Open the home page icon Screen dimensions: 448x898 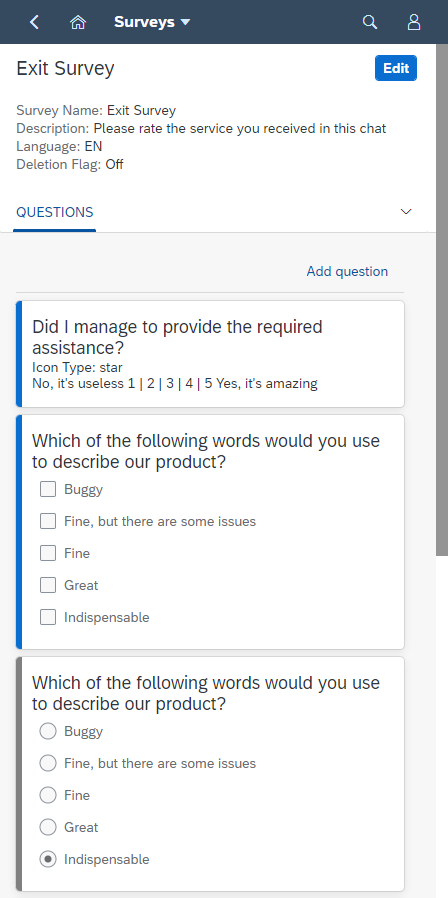[x=77, y=22]
